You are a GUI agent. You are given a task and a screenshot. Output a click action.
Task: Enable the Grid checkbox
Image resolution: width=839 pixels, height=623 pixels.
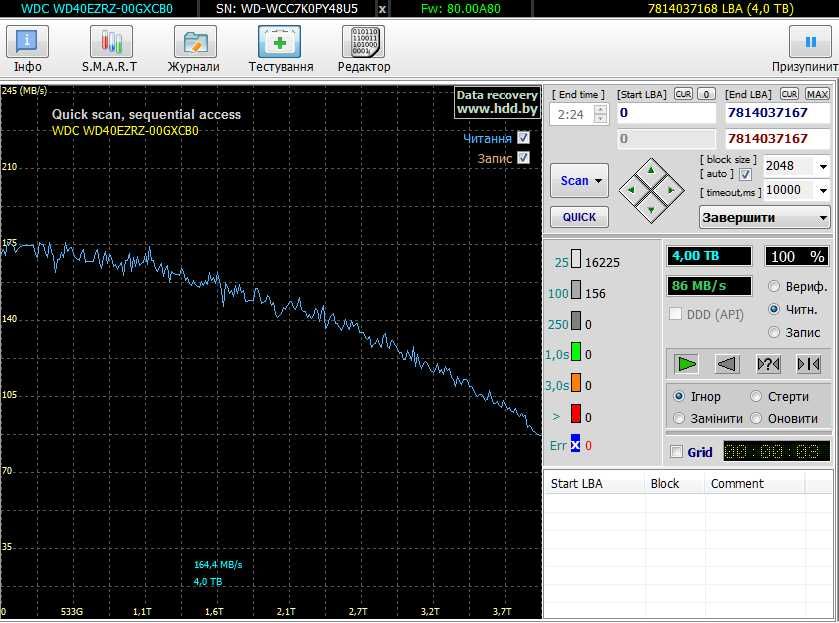676,451
